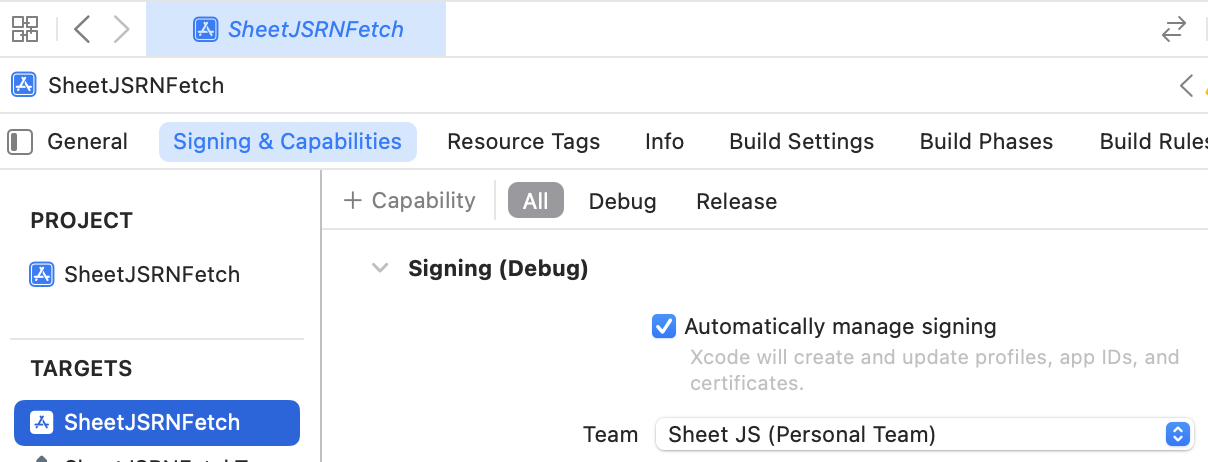Go back with the left navigation arrow
Viewport: 1208px width, 462px height.
click(83, 29)
